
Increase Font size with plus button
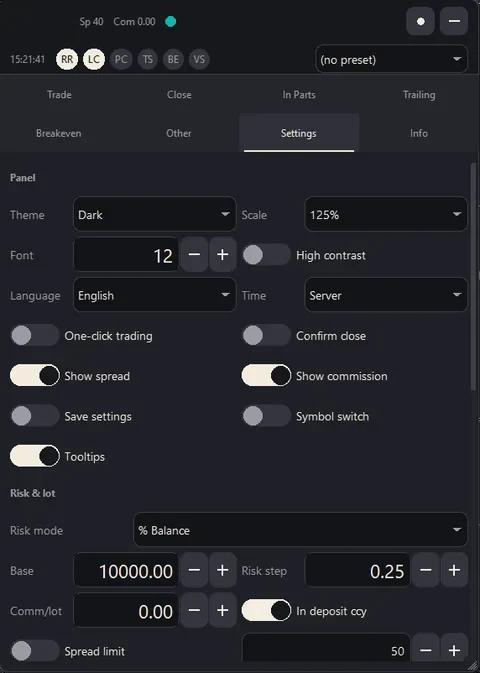222,255
